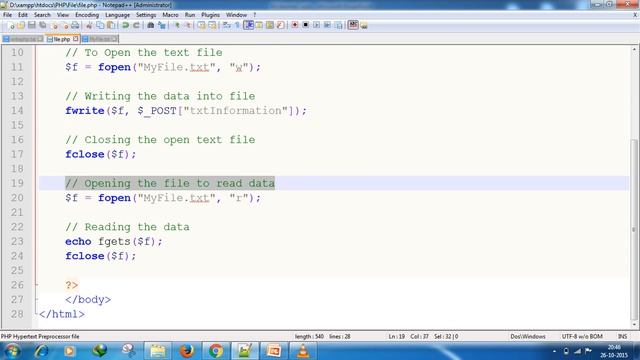Screen dimensions: 640x360
Task: Click the line 28 </html> tag
Action: (x=62, y=314)
